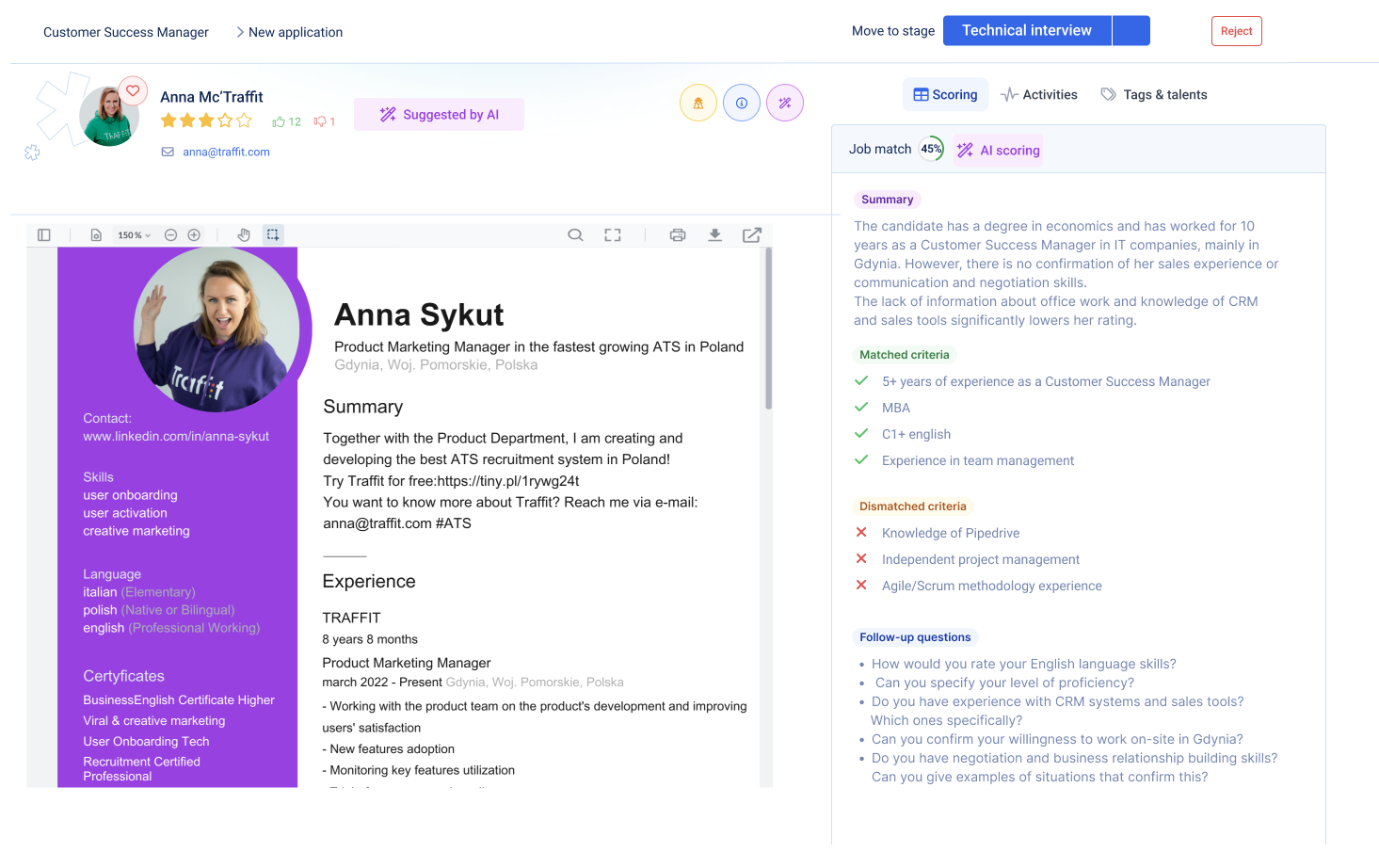
Task: Set candidate rating to five stars
Action: pos(245,121)
